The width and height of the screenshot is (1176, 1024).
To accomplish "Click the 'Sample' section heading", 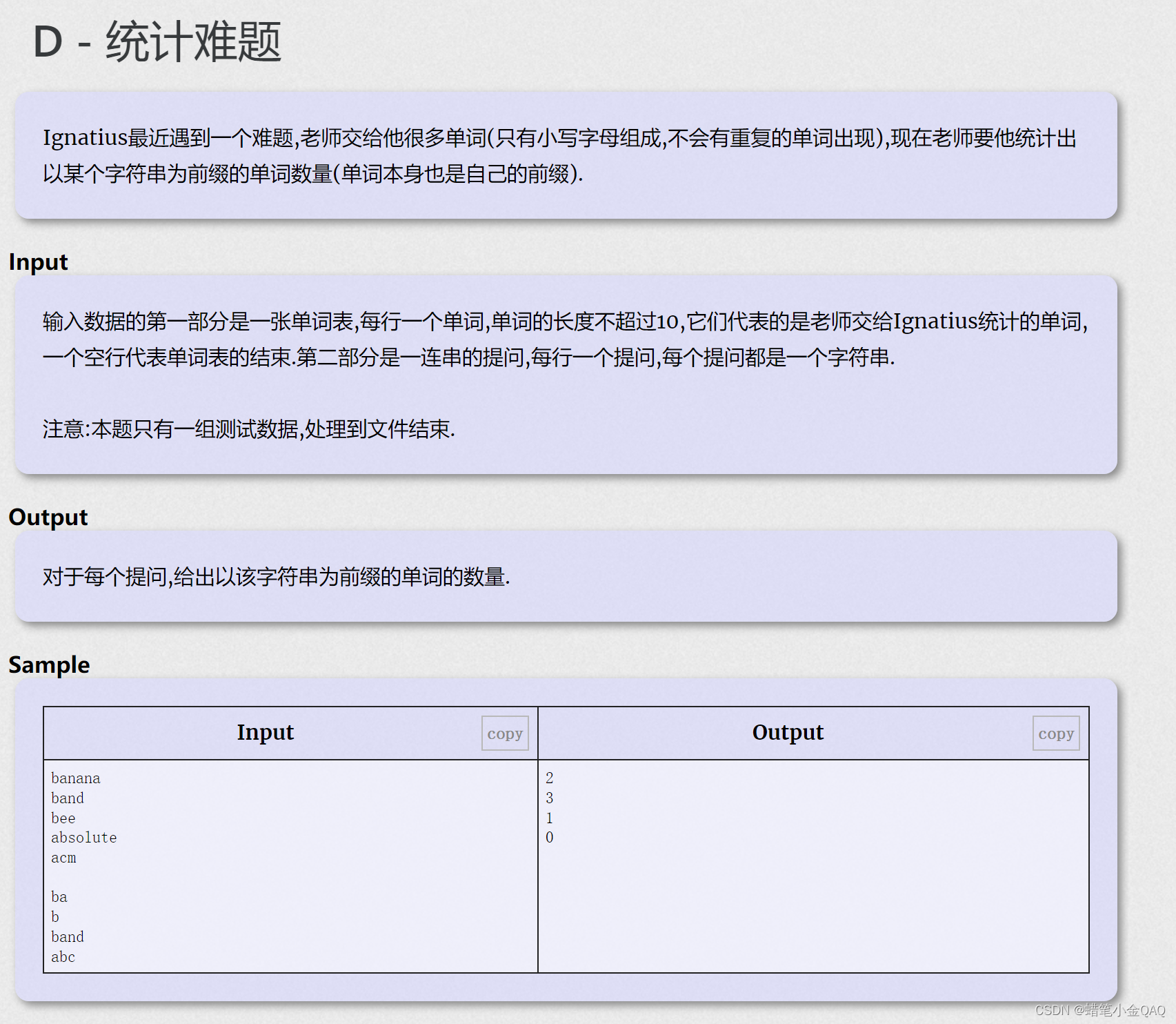I will click(x=49, y=664).
